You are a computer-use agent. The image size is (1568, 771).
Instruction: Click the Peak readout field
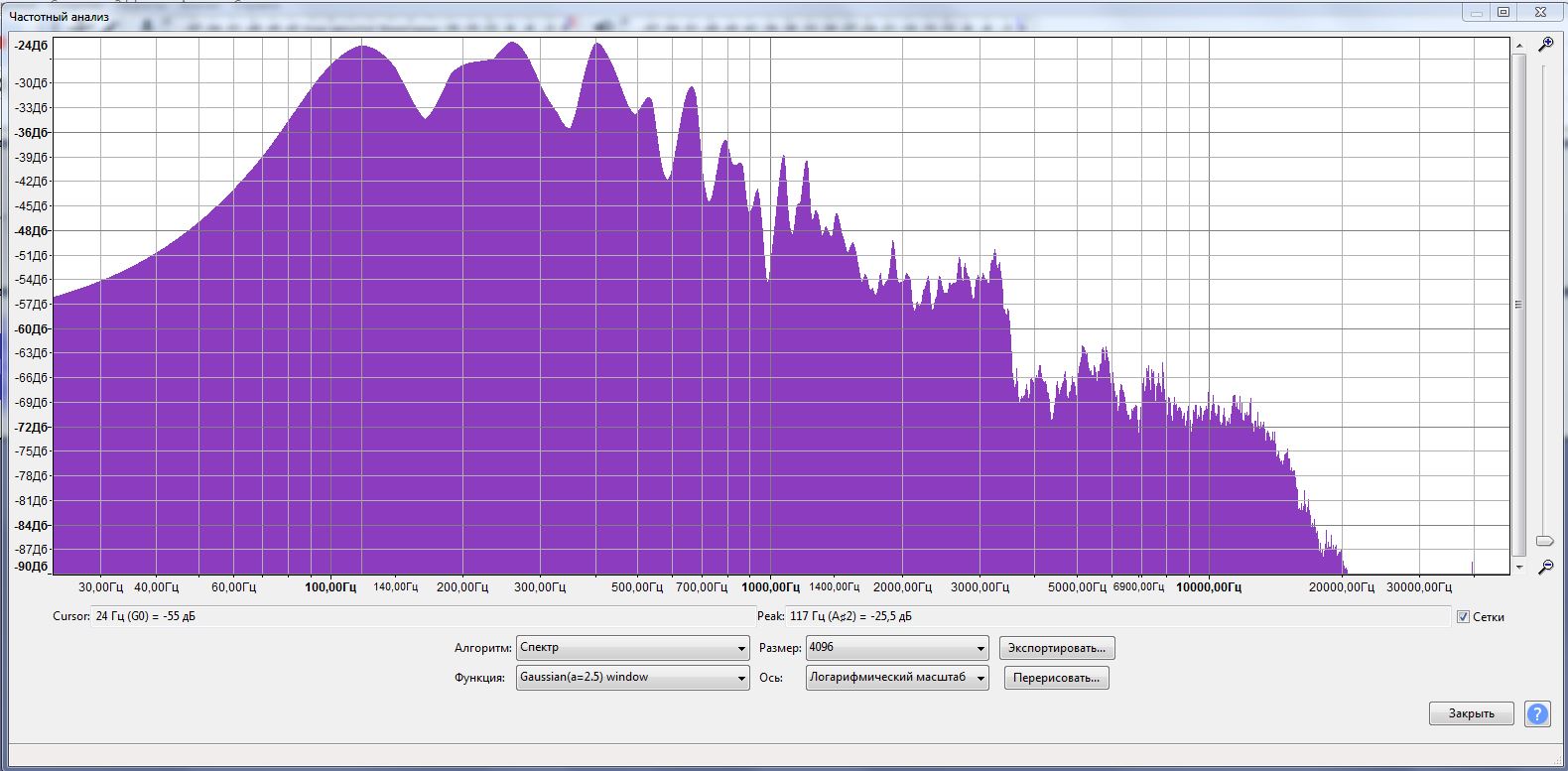tap(1117, 616)
